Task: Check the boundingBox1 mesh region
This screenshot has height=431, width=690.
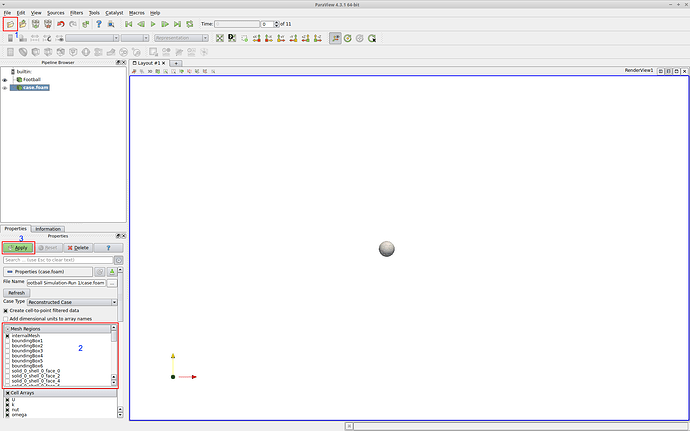Action: (x=7, y=341)
